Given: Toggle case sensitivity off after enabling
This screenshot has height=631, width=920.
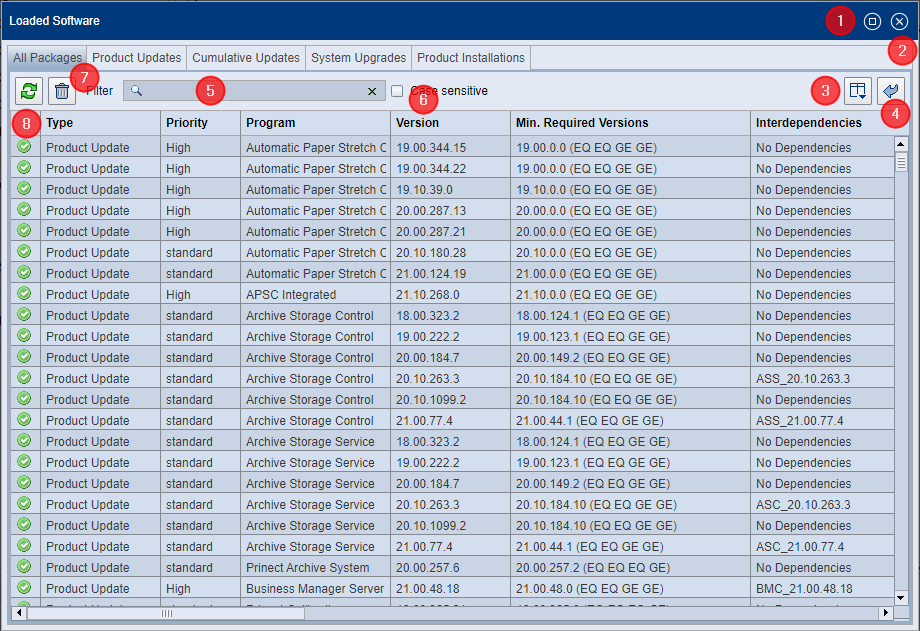Looking at the screenshot, I should 397,90.
